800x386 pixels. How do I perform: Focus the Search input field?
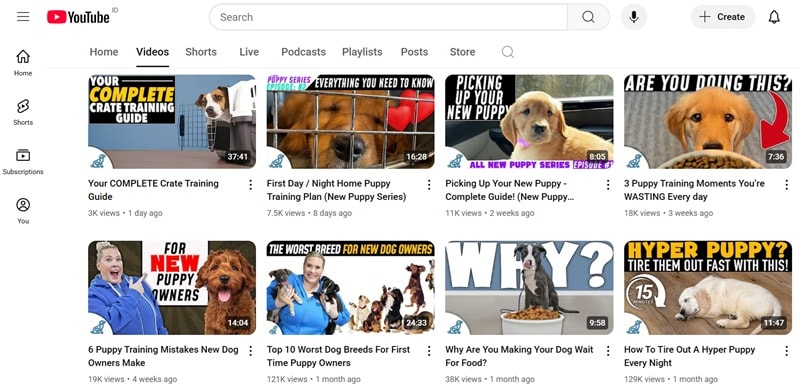388,17
